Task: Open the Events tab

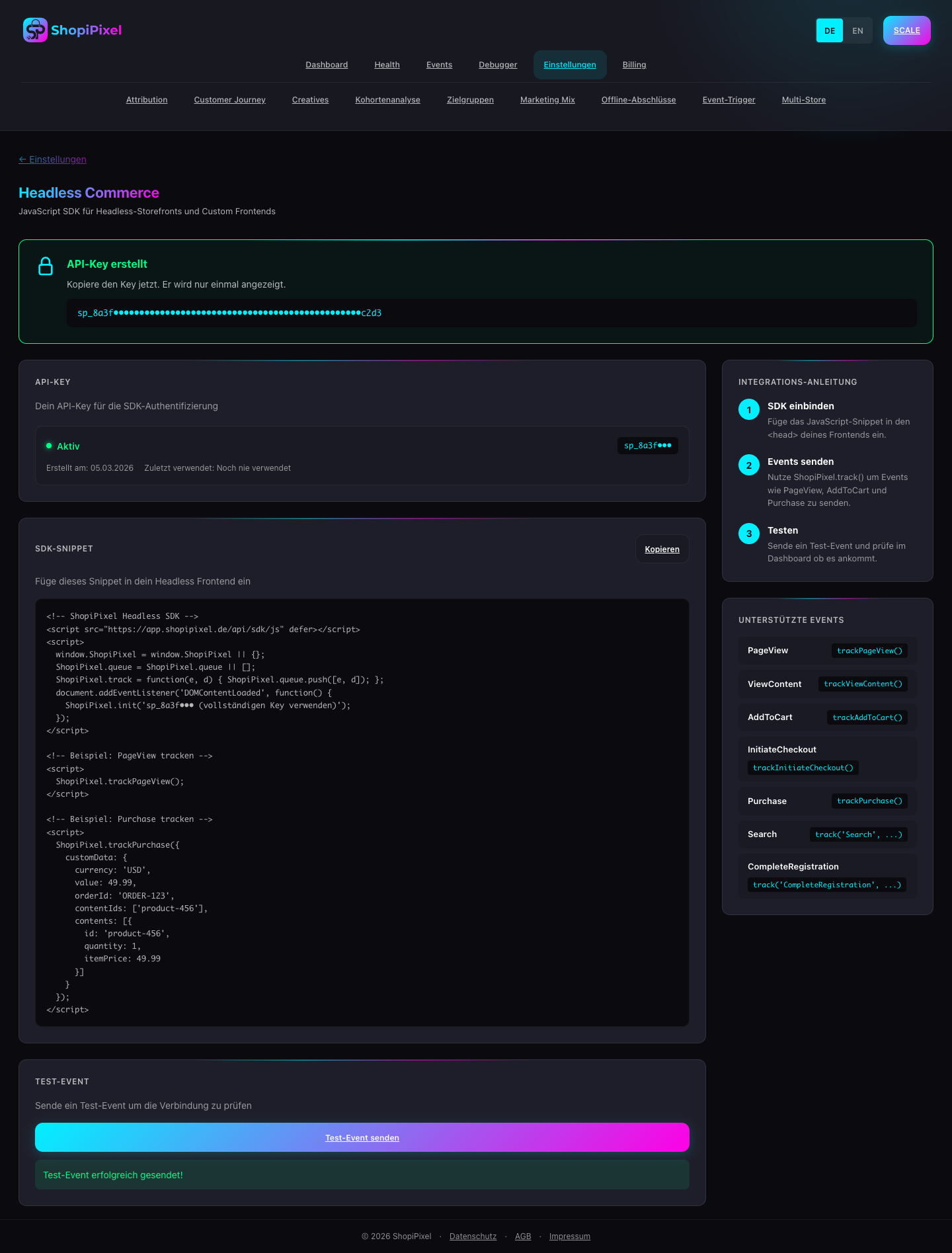Action: click(x=439, y=65)
